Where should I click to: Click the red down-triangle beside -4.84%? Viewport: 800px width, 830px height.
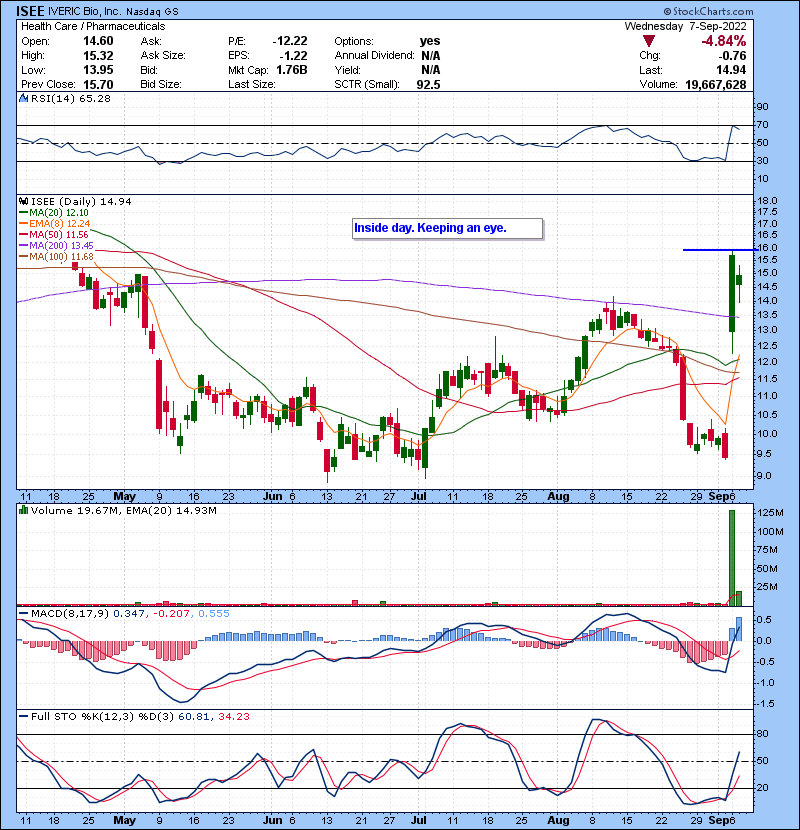click(x=649, y=41)
